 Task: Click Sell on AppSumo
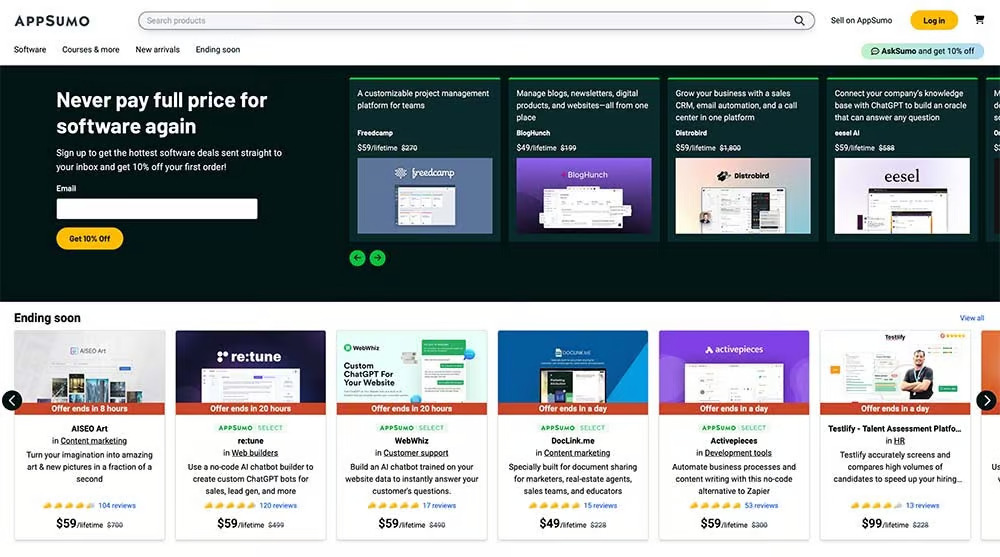click(861, 20)
